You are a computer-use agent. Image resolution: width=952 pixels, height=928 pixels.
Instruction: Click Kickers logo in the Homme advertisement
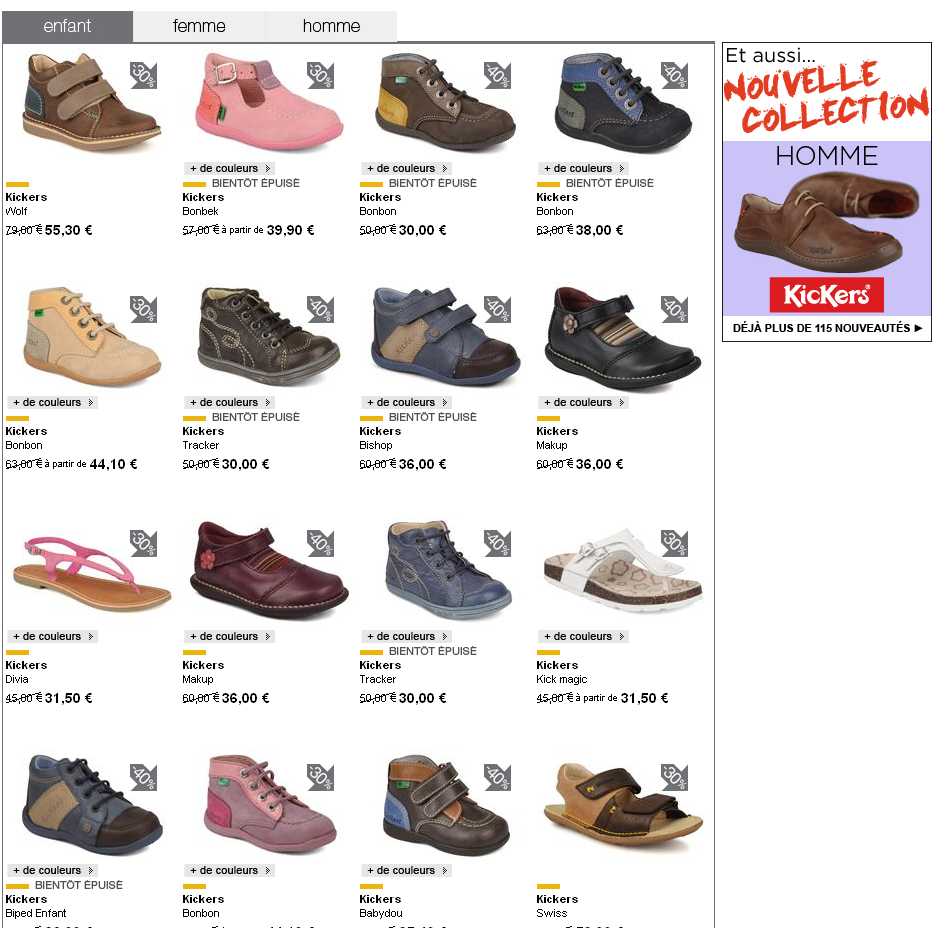[826, 295]
